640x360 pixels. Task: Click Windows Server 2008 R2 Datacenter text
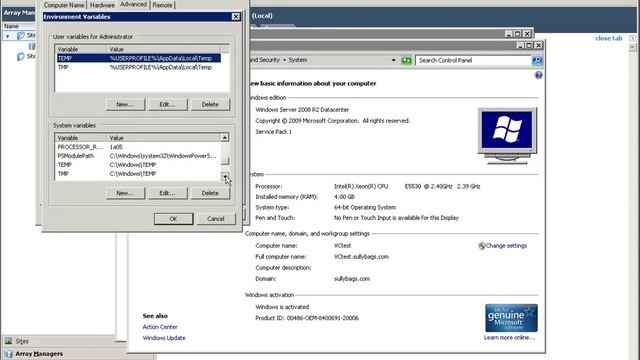pyautogui.click(x=302, y=110)
